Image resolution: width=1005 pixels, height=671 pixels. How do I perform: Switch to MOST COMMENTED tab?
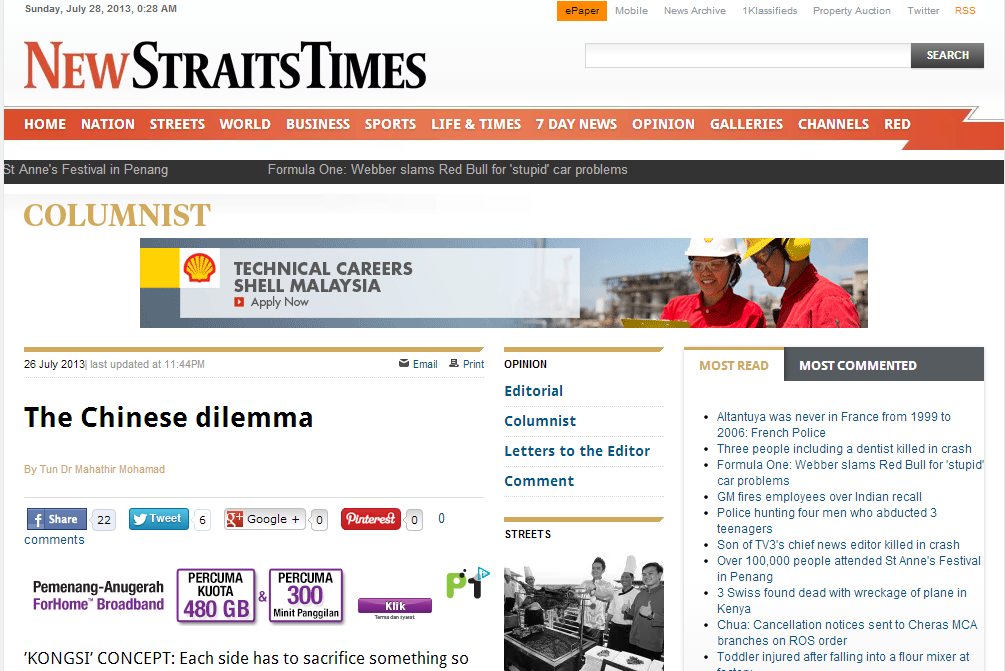pos(858,365)
